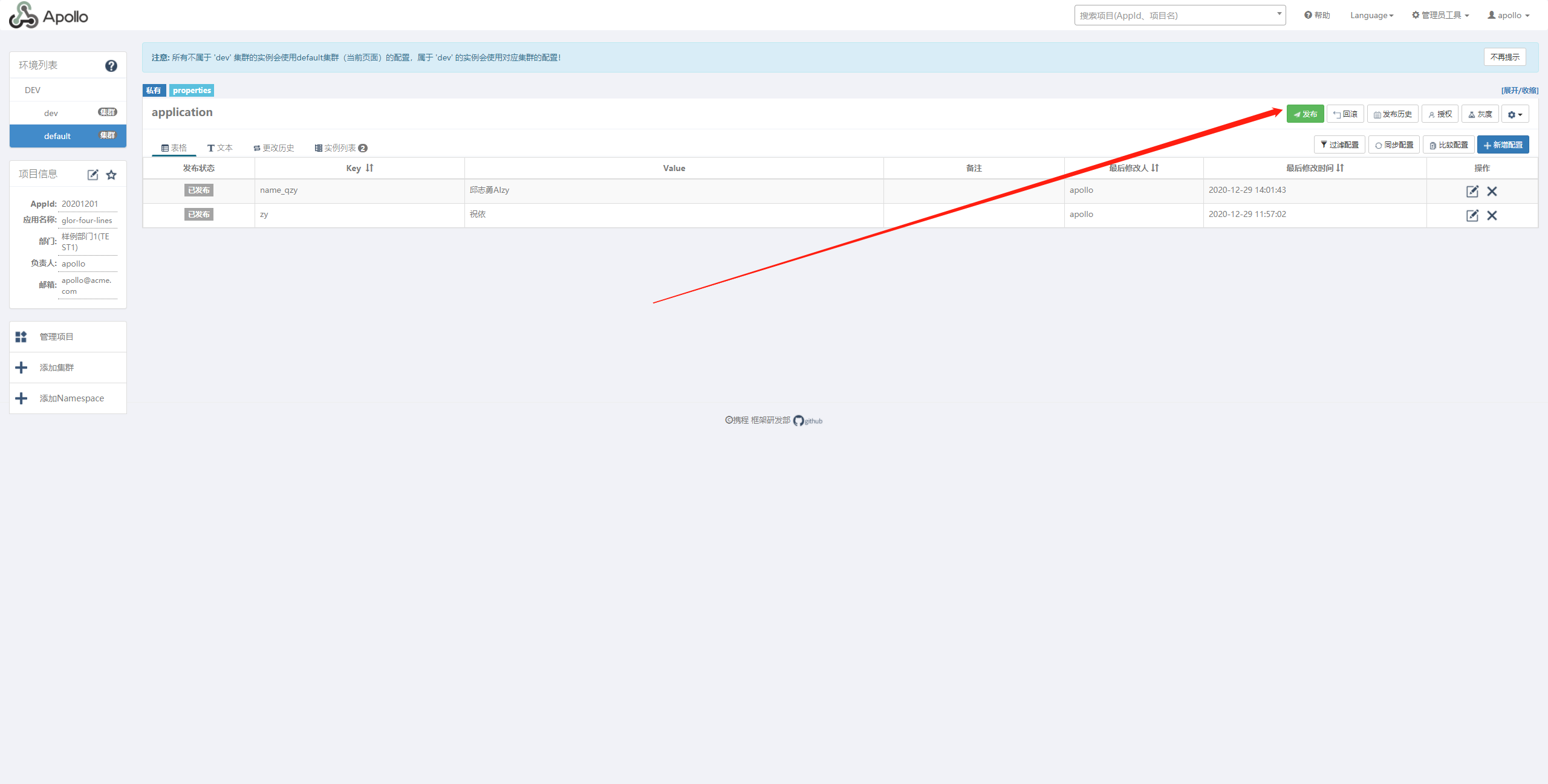Click the edit icon for name_qzy row
The image size is (1548, 784).
(1472, 191)
